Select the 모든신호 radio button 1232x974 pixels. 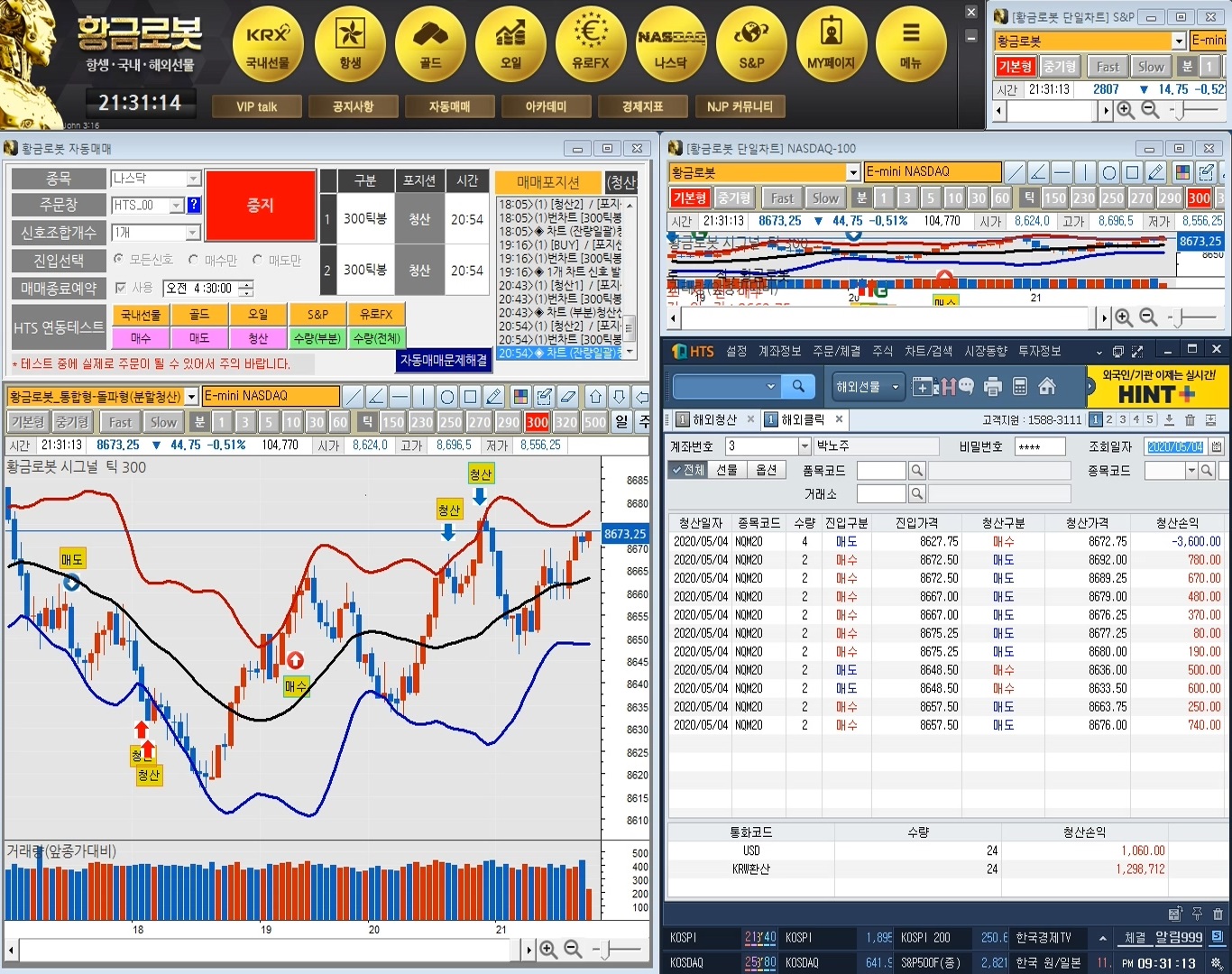point(118,260)
